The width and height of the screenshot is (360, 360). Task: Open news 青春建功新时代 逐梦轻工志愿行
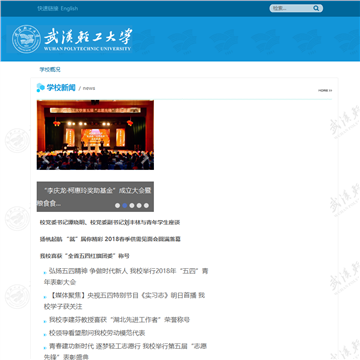pos(125,351)
